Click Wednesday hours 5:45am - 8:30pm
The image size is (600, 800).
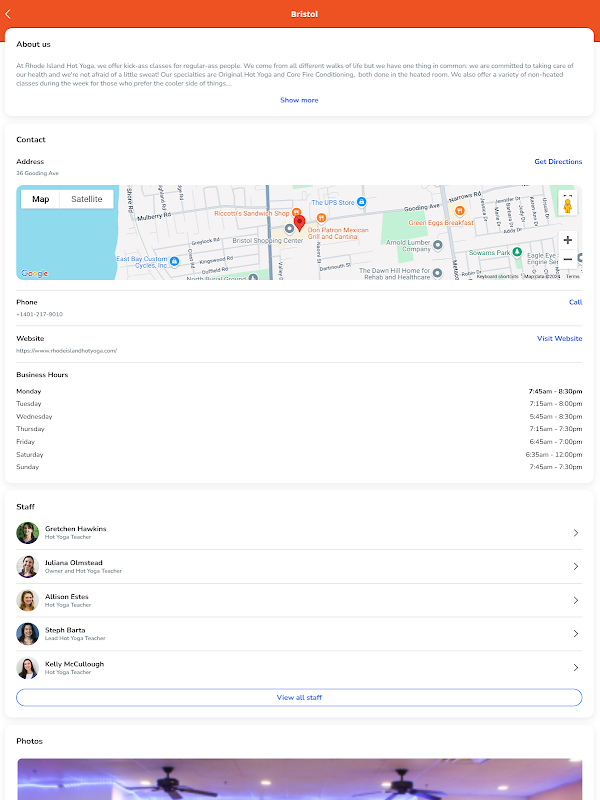click(556, 416)
